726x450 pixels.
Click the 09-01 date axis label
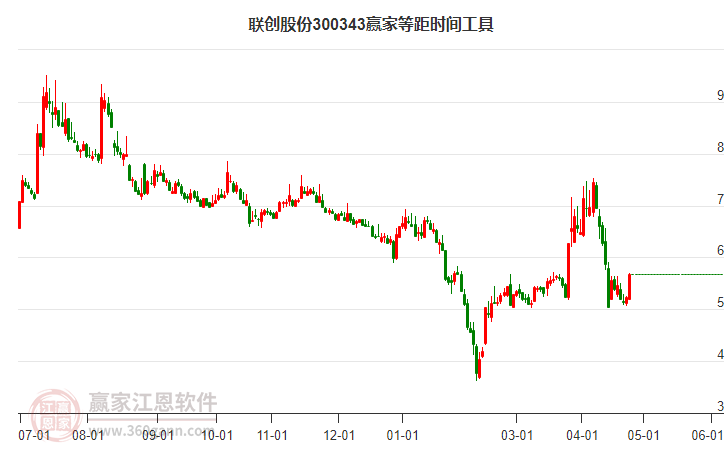click(x=157, y=436)
